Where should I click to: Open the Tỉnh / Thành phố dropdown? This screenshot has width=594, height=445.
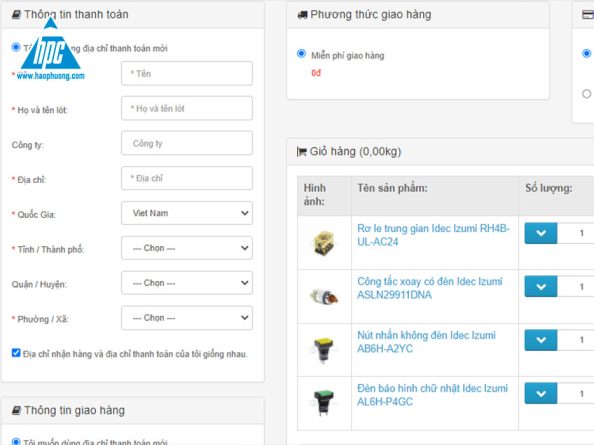pyautogui.click(x=187, y=248)
